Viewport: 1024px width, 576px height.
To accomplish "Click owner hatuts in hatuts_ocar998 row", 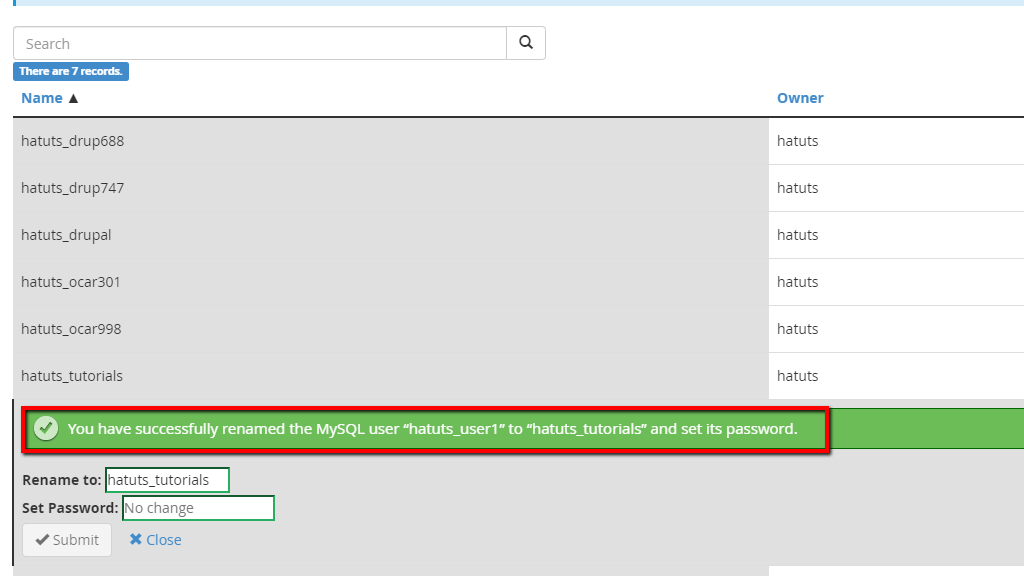I will click(x=797, y=329).
